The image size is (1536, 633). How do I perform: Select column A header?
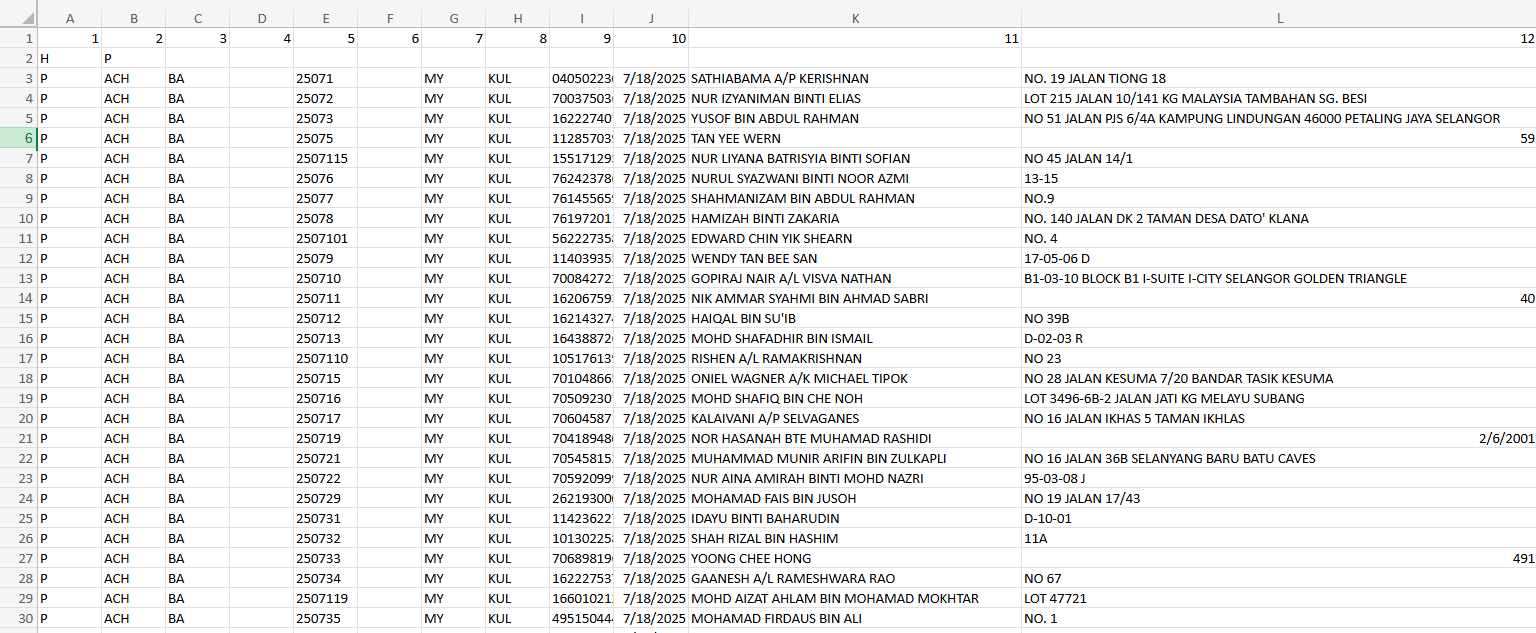69,18
